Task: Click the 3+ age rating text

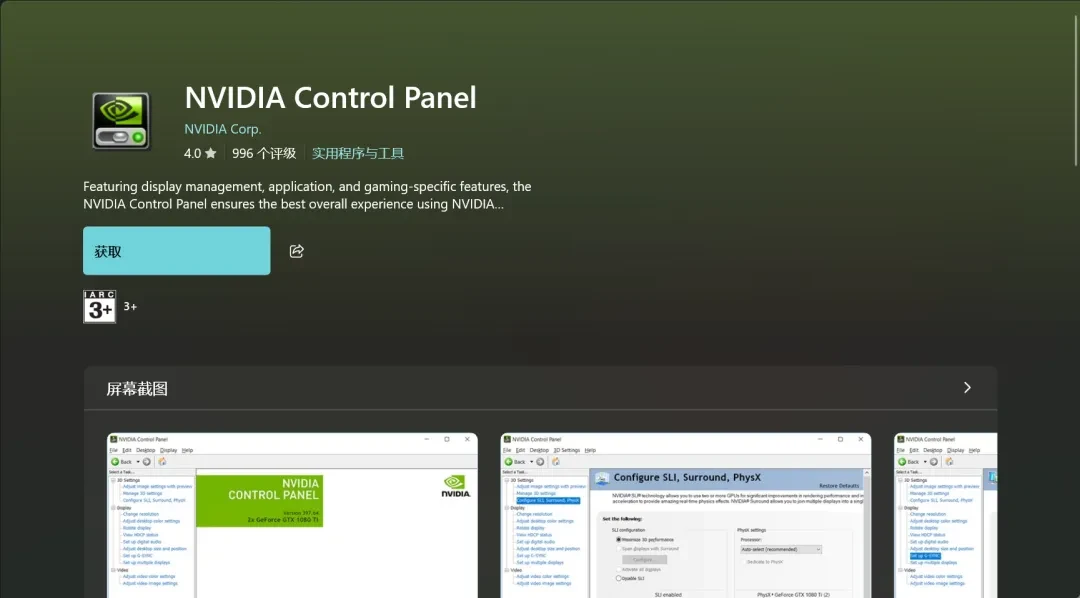Action: pyautogui.click(x=130, y=307)
